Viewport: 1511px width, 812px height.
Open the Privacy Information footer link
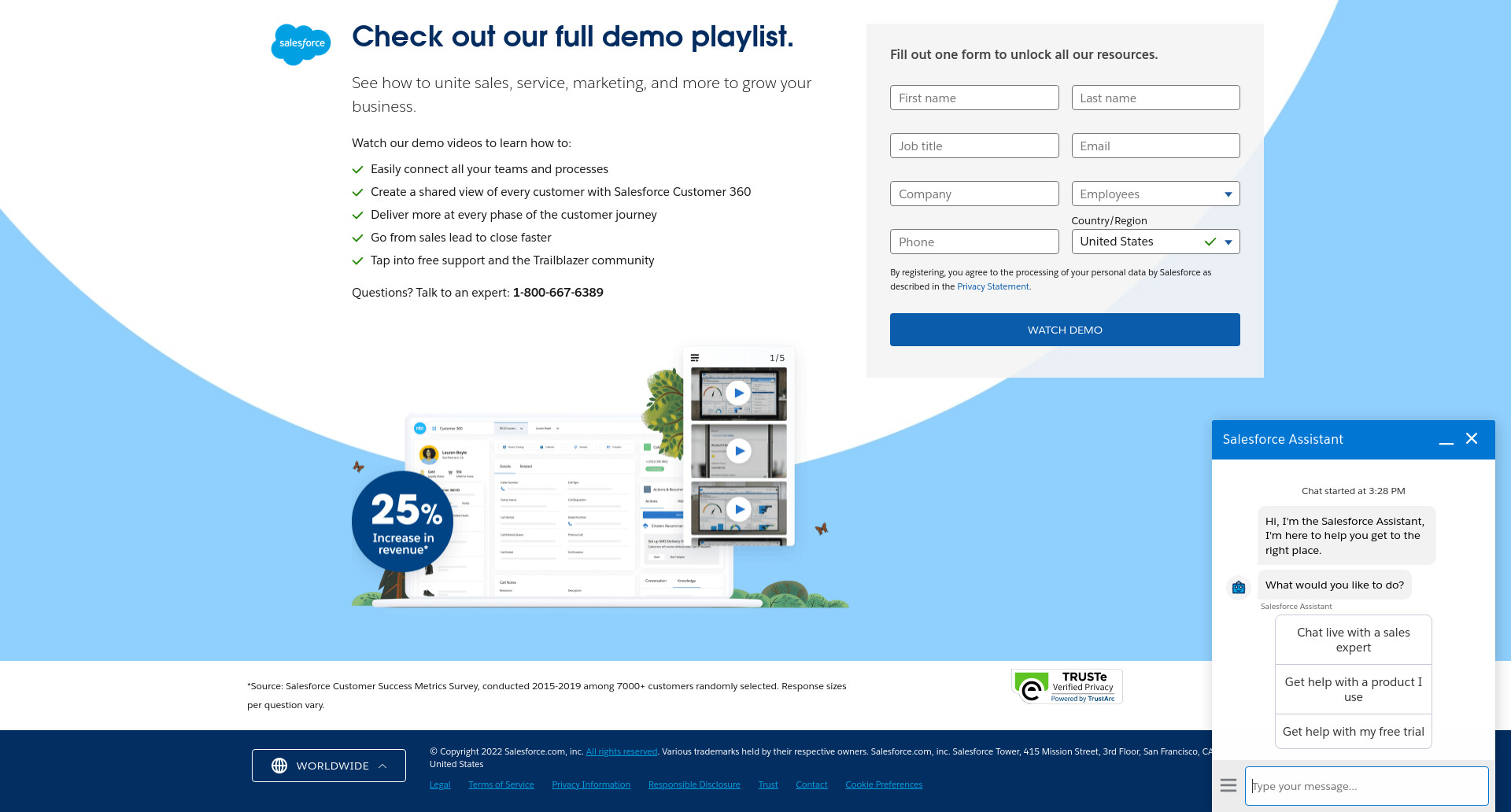click(x=591, y=784)
